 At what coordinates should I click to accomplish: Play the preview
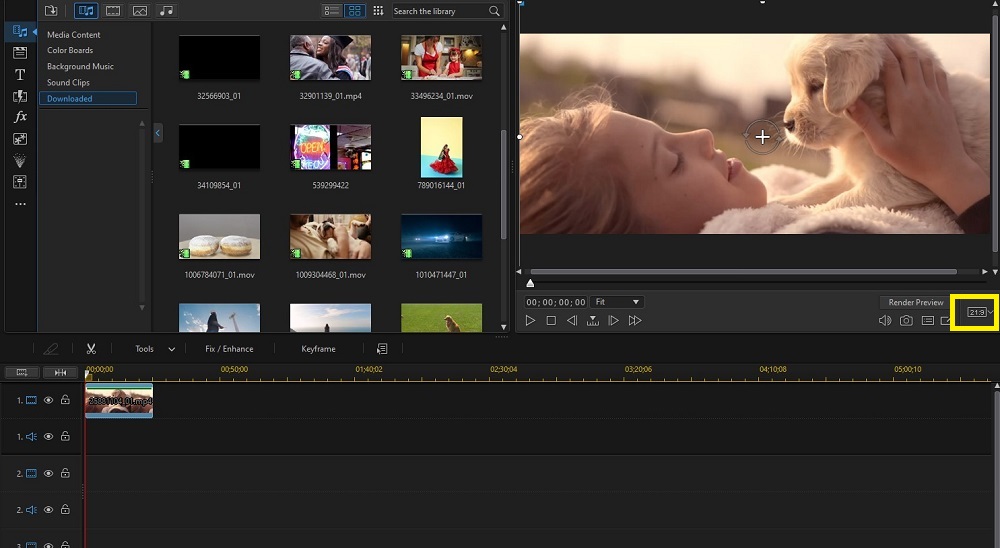[x=530, y=321]
